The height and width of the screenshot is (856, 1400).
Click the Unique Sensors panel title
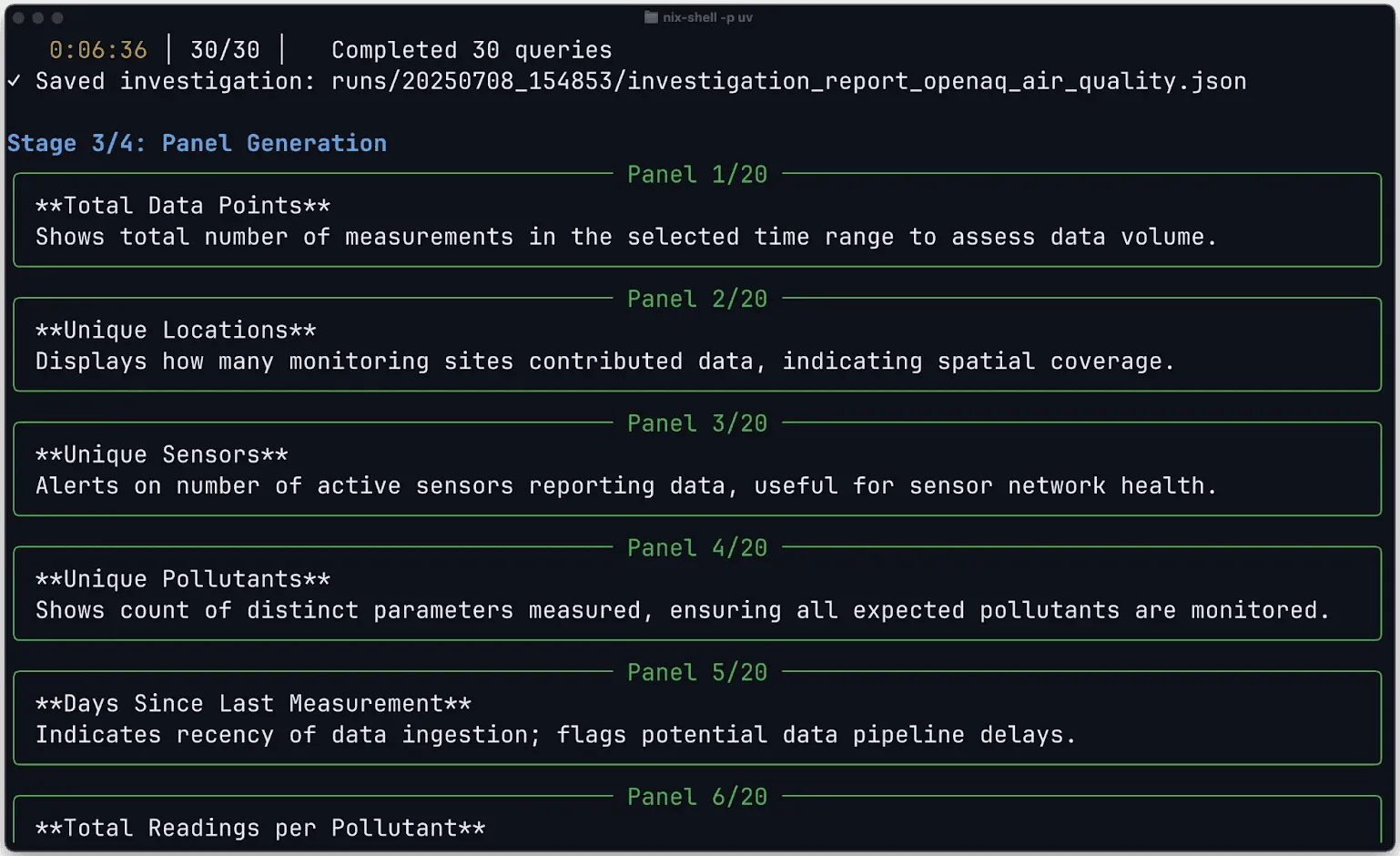click(162, 454)
